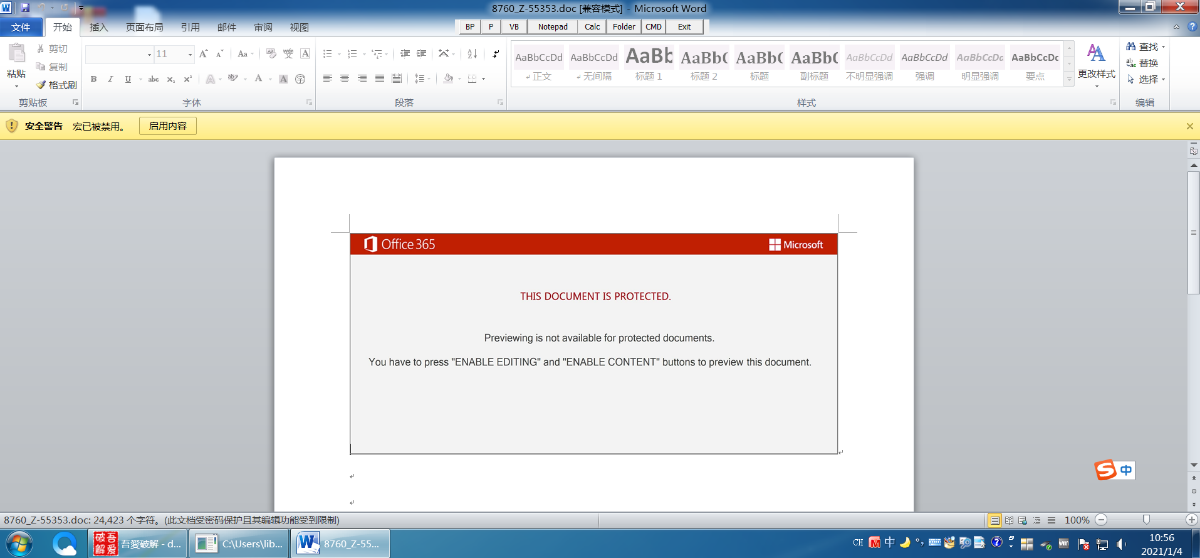Click the Align Right icon
The height and width of the screenshot is (558, 1200).
362,78
